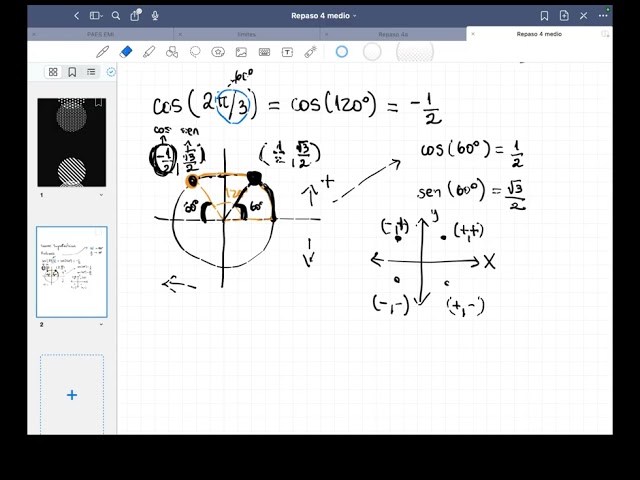The width and height of the screenshot is (640, 480).
Task: Select the Lasso selection tool
Action: pyautogui.click(x=195, y=52)
